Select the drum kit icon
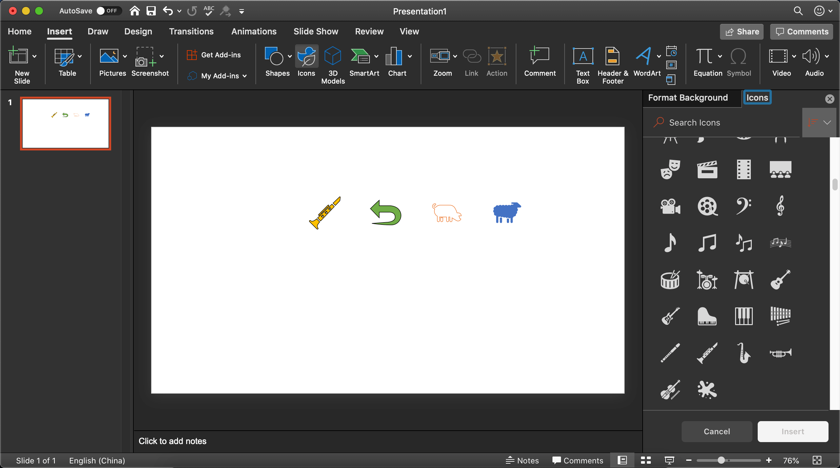840x468 pixels. point(707,280)
